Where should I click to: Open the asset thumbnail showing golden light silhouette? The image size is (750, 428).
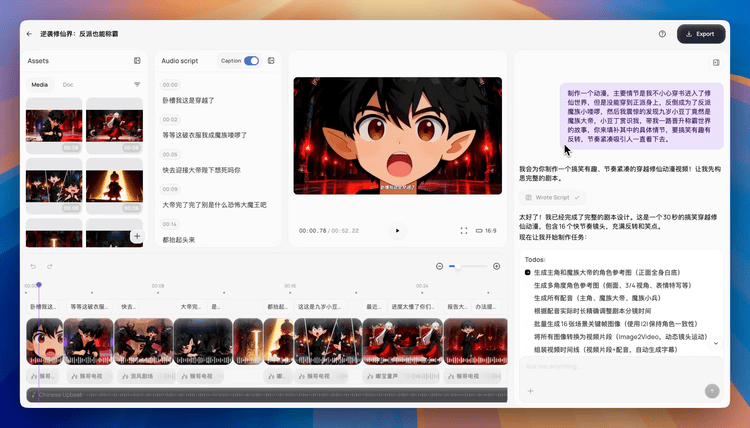[114, 186]
